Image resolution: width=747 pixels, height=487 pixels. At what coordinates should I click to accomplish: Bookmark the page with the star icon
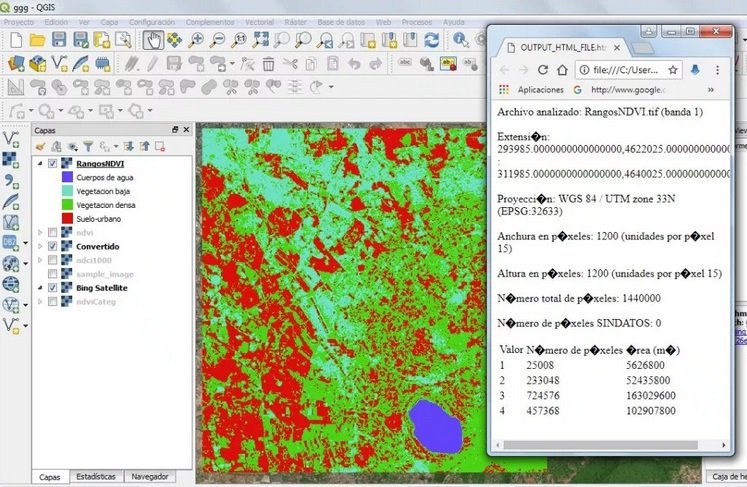point(673,70)
